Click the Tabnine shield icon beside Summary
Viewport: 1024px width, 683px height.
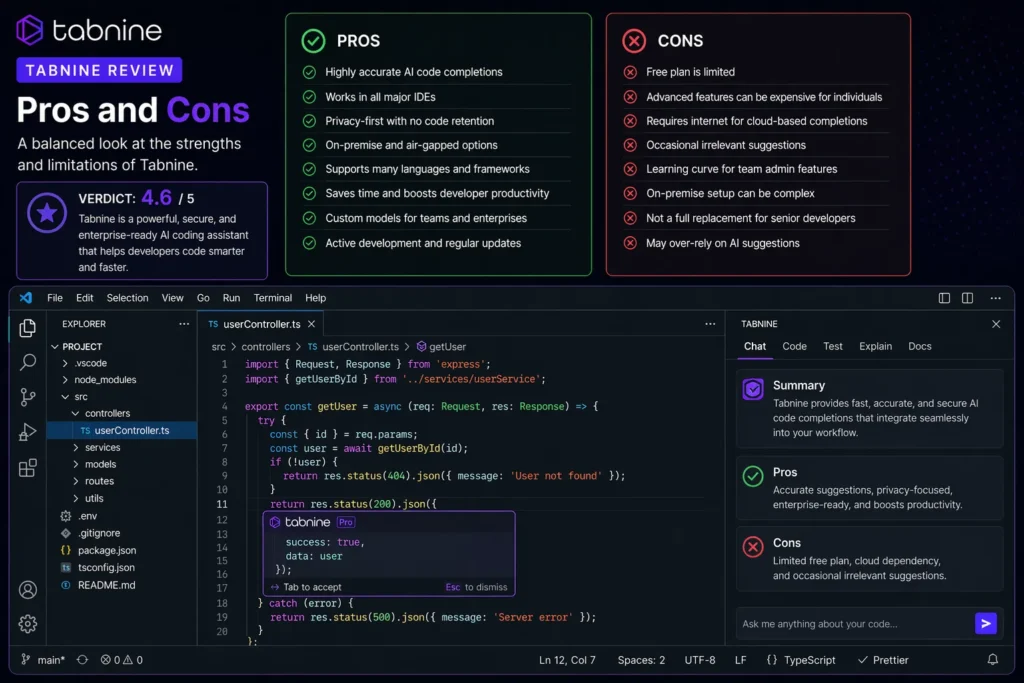click(753, 389)
